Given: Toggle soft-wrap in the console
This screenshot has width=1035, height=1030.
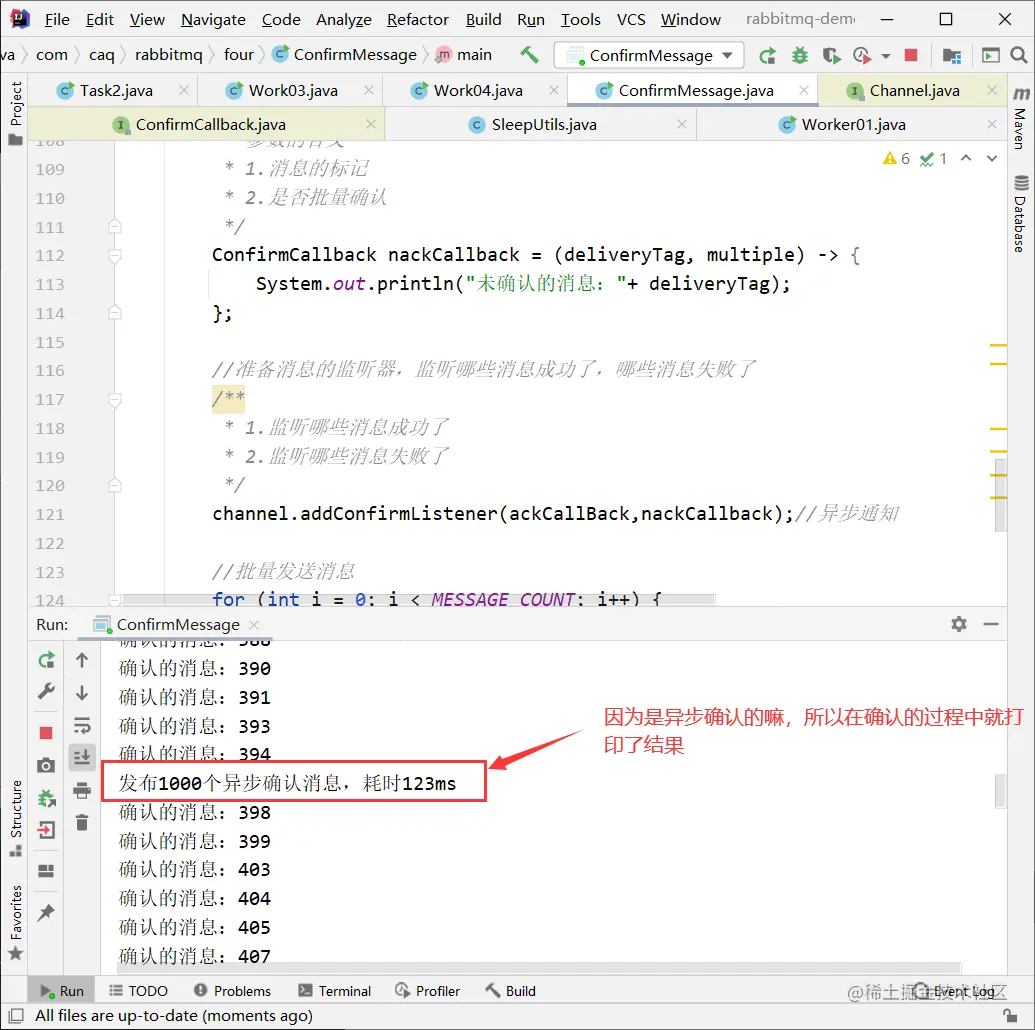Looking at the screenshot, I should tap(82, 724).
